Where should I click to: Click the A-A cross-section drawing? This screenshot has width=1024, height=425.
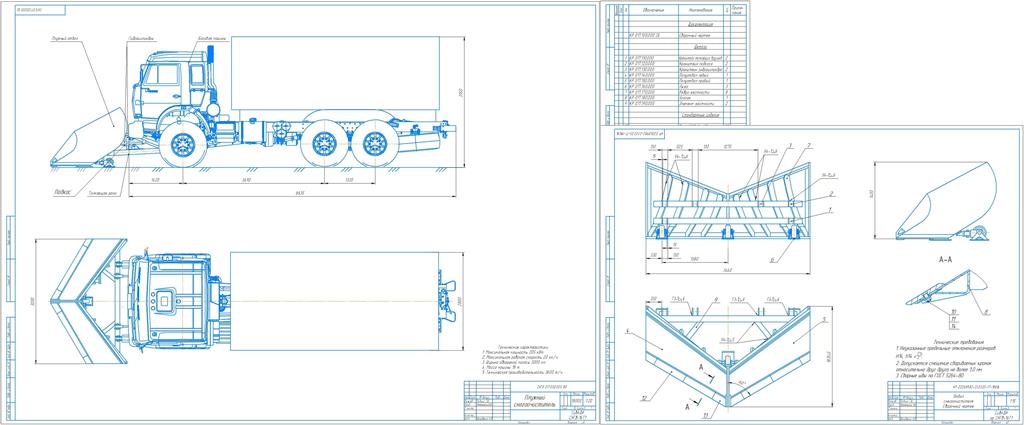tap(946, 288)
